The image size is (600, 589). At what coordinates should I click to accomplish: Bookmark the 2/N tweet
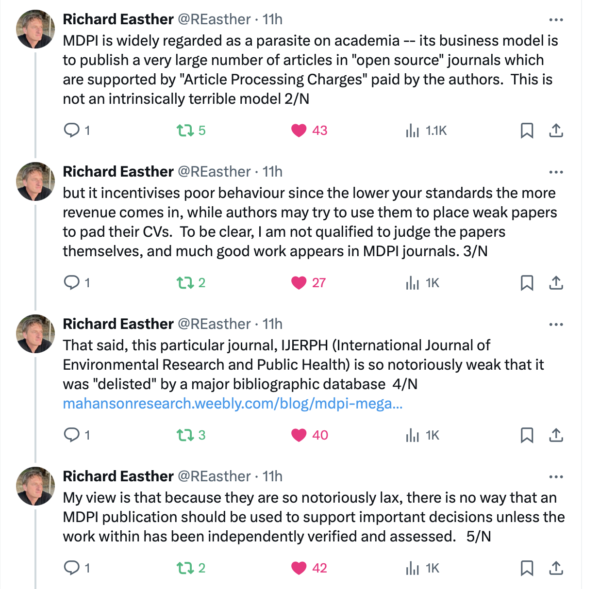[x=527, y=130]
